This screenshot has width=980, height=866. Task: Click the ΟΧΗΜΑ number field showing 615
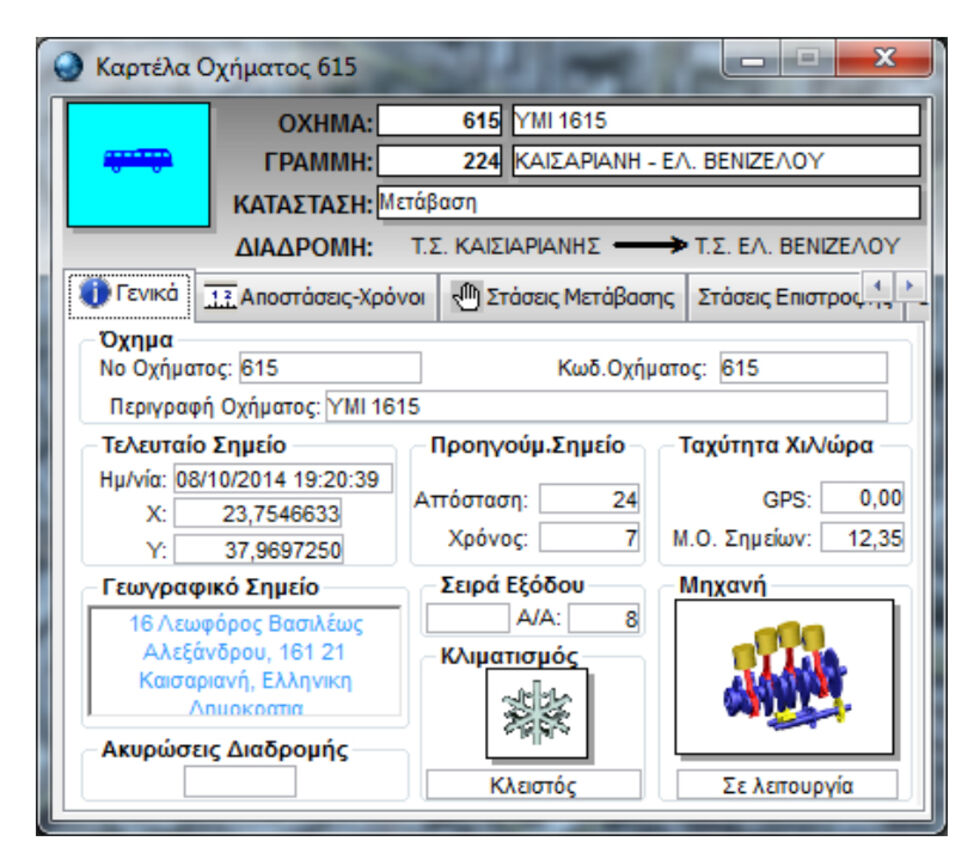click(439, 121)
